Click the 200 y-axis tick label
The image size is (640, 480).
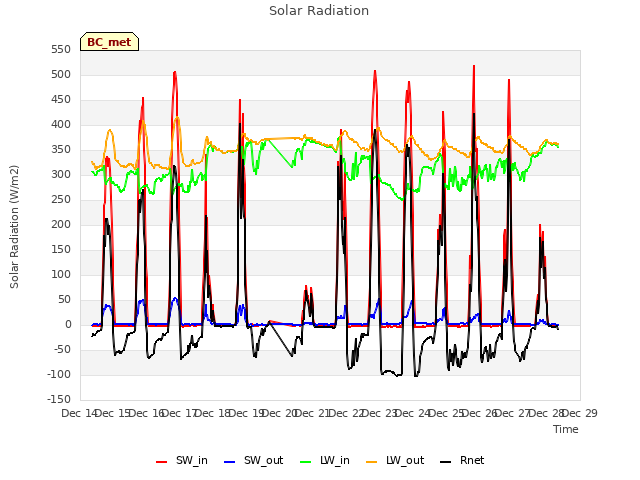point(61,224)
